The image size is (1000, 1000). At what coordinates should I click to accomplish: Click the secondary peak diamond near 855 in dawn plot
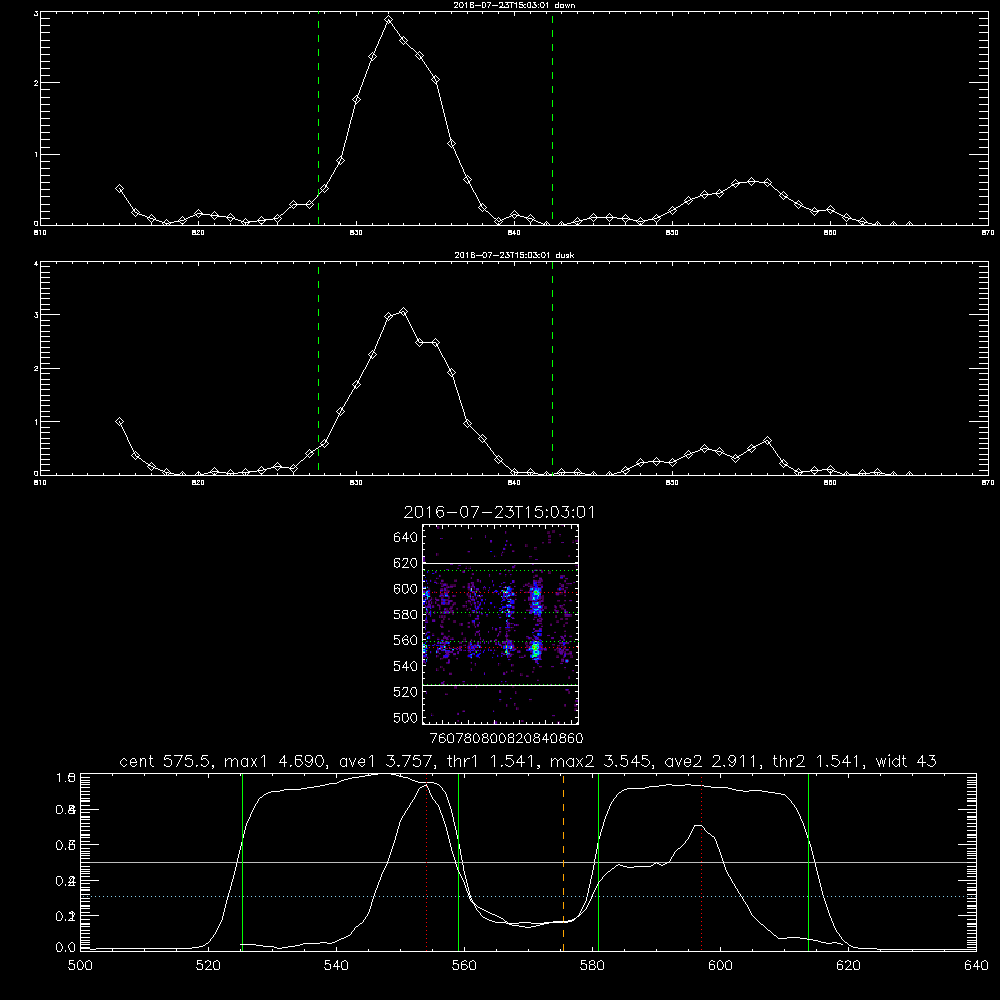[x=752, y=182]
